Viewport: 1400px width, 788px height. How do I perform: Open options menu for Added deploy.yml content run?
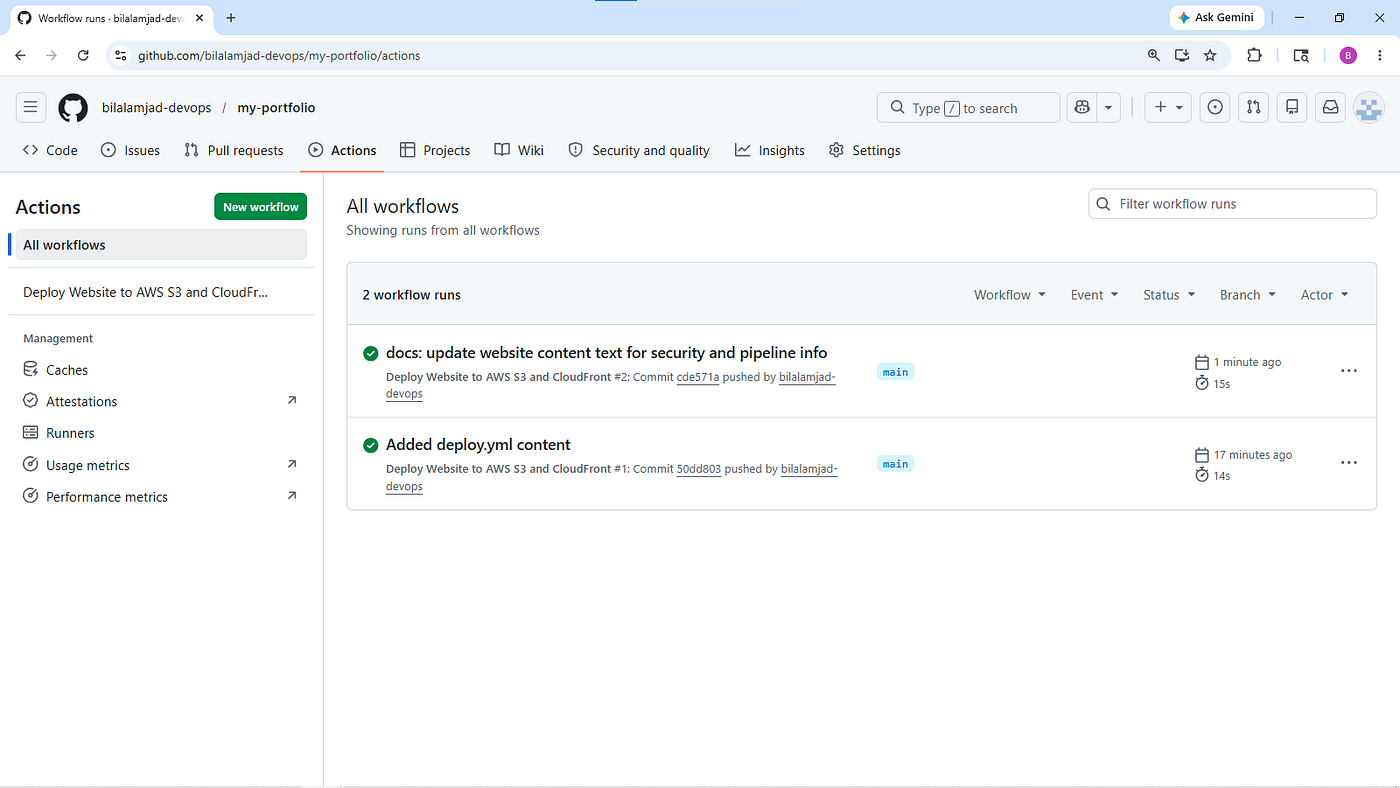(x=1349, y=463)
